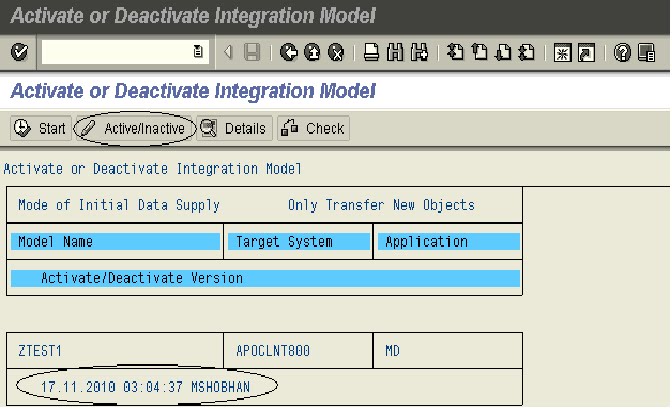Screen dimensions: 672x409
Task: Collapse the command field arrow
Action: (228, 52)
